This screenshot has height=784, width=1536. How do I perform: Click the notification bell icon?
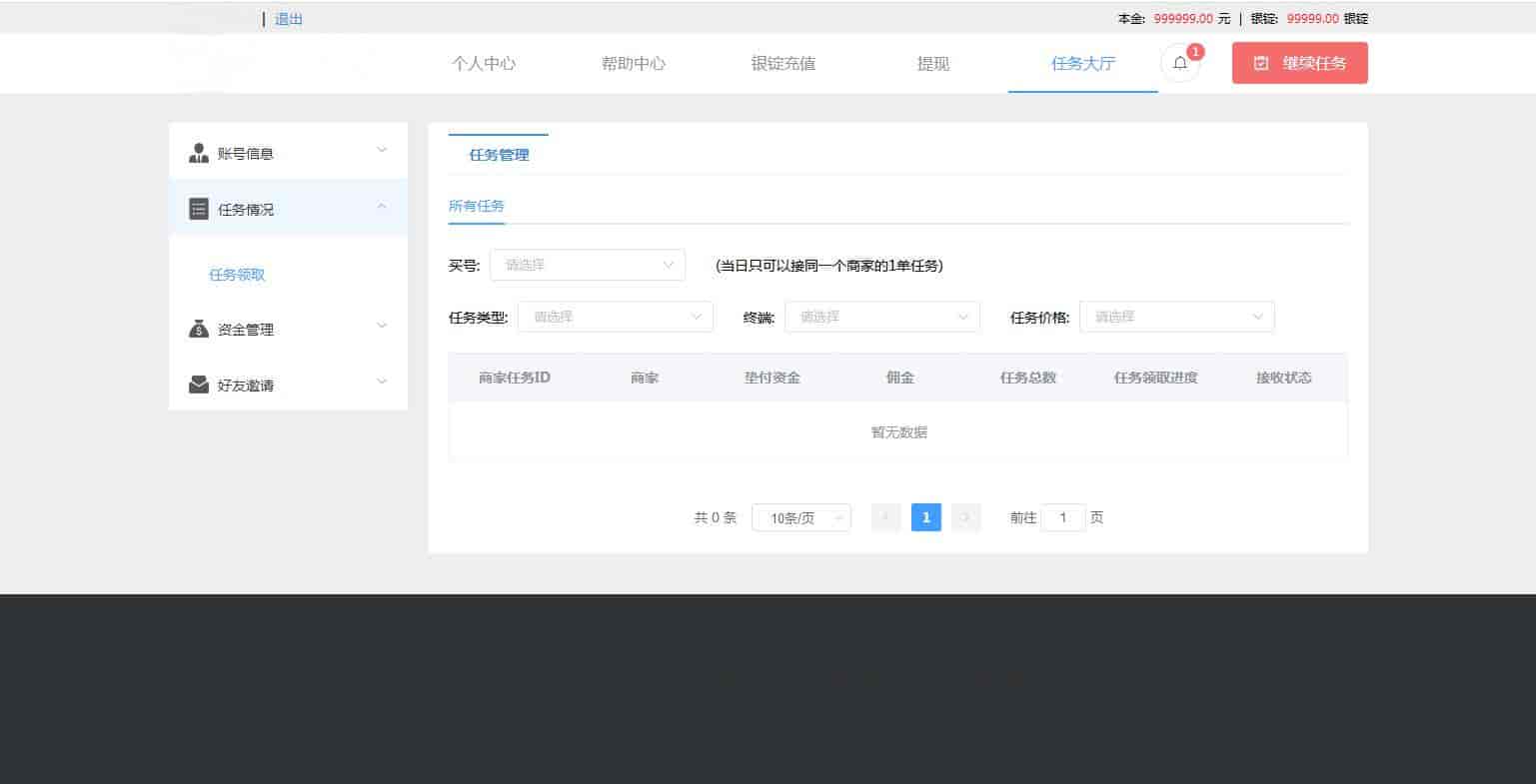click(x=1180, y=63)
